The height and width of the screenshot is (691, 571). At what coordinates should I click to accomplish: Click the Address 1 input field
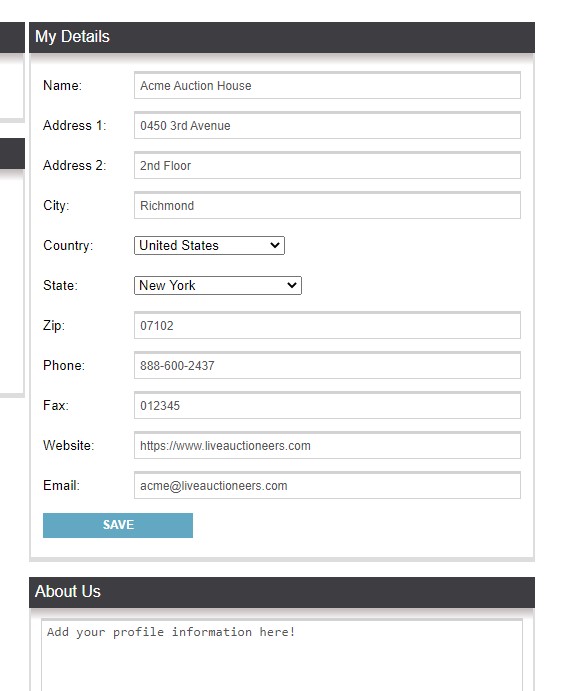[327, 126]
